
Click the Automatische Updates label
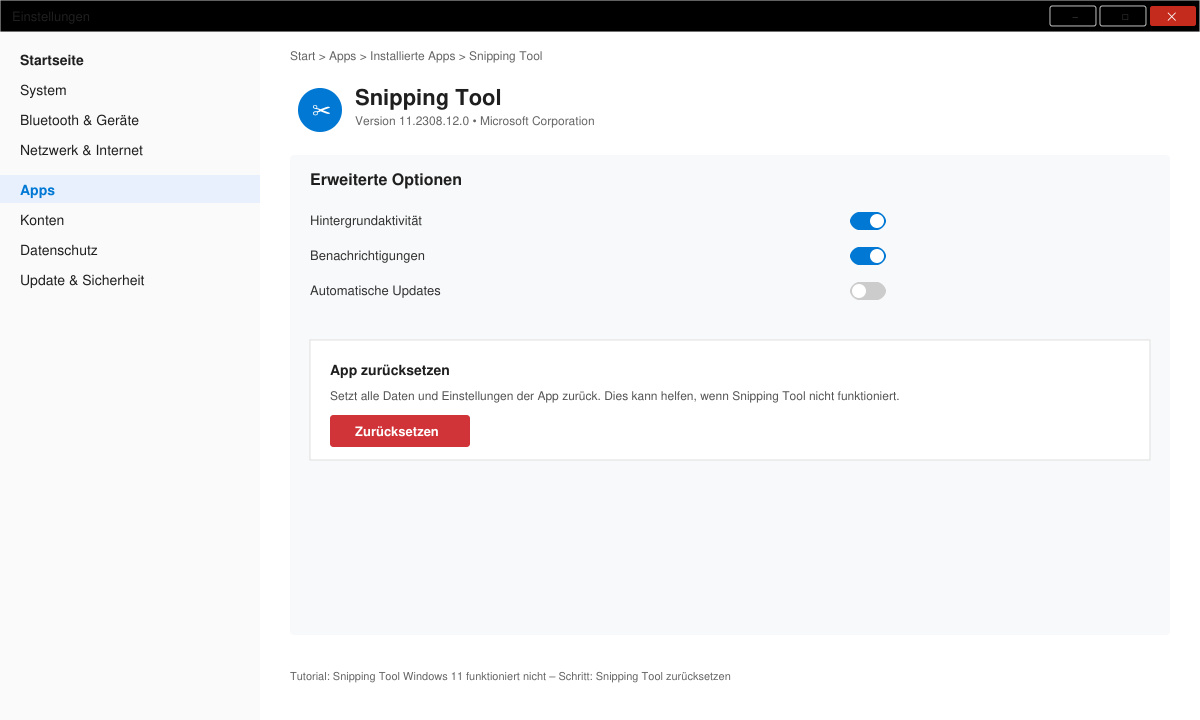point(375,291)
